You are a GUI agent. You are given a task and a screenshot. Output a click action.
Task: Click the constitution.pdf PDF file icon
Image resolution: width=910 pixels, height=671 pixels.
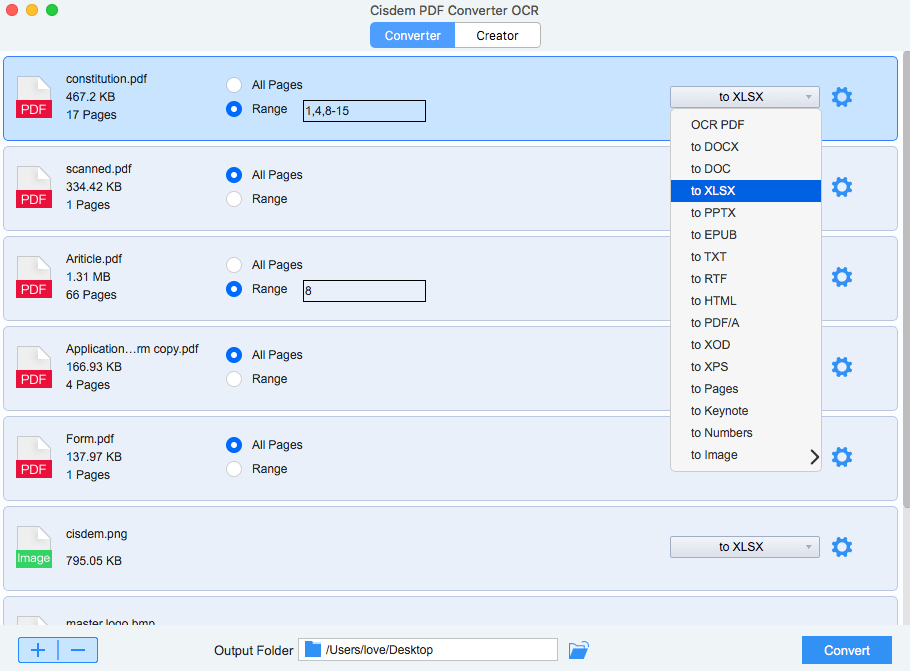(x=34, y=98)
